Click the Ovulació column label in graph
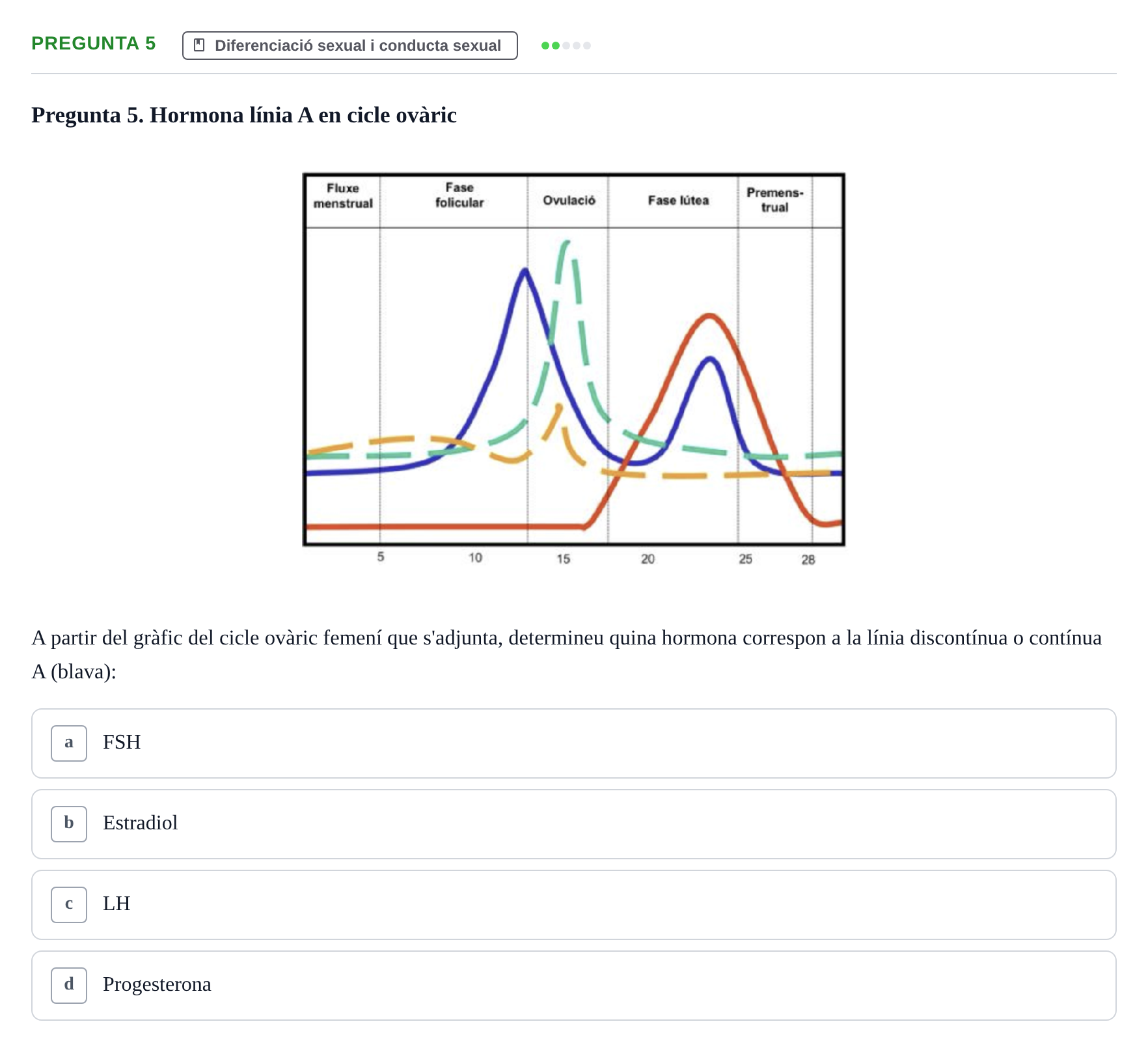 (x=569, y=201)
